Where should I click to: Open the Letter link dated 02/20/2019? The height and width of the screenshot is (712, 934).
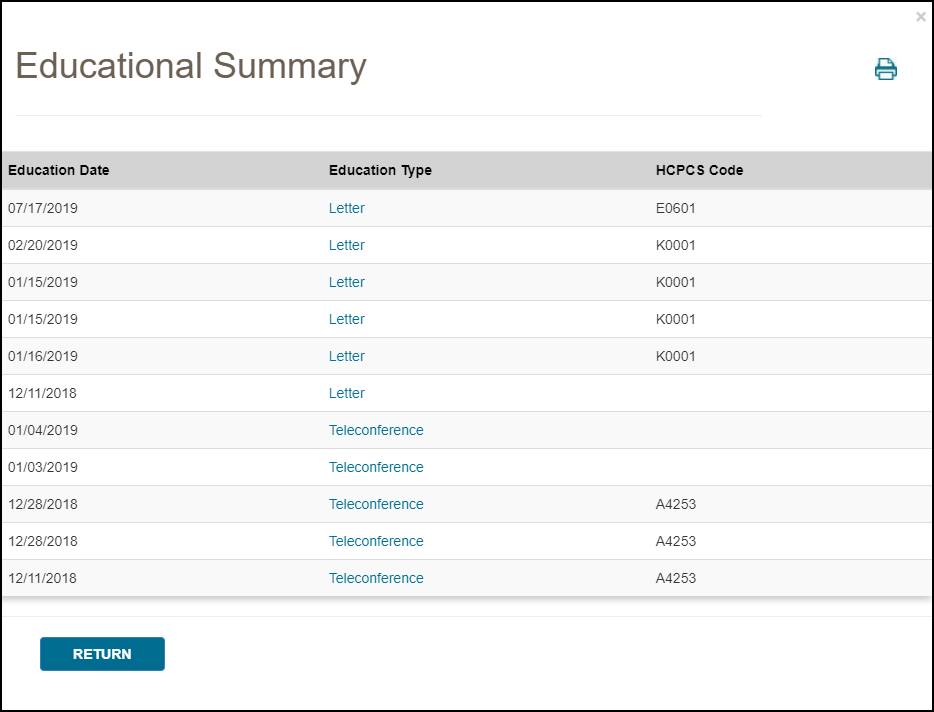point(346,245)
